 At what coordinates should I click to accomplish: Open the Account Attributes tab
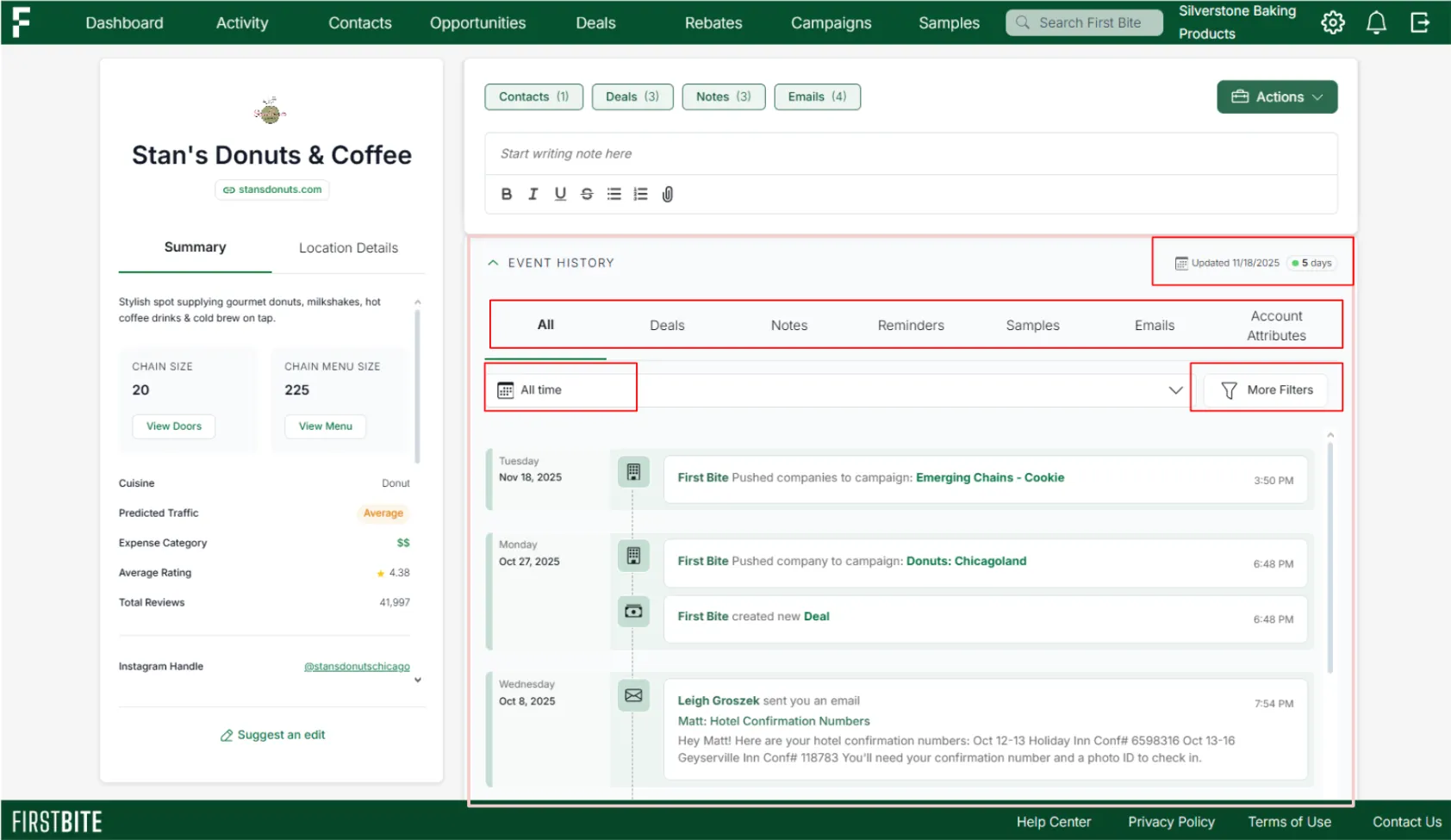(1277, 326)
